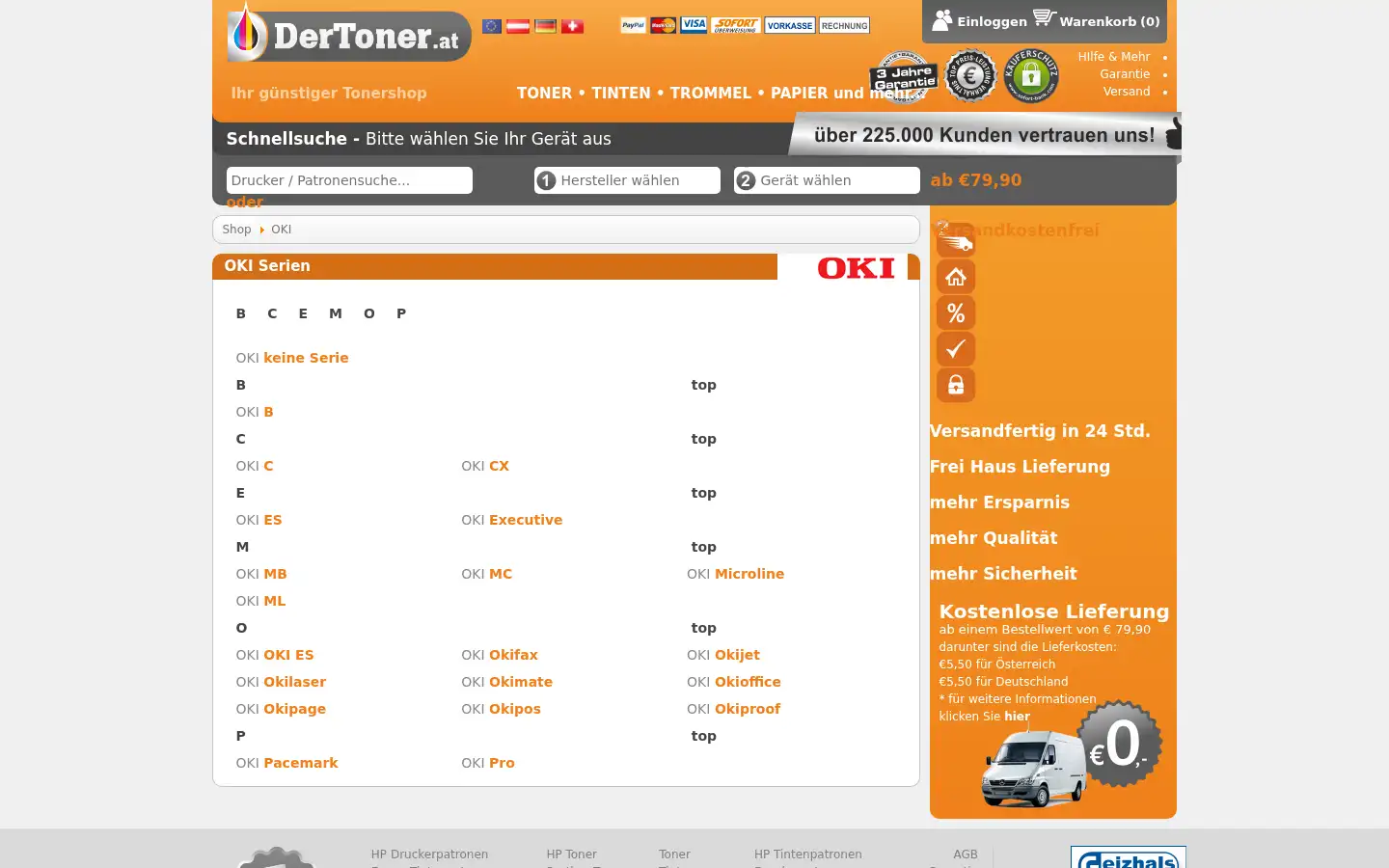
Task: Select the Austrian flag icon
Action: click(x=518, y=26)
